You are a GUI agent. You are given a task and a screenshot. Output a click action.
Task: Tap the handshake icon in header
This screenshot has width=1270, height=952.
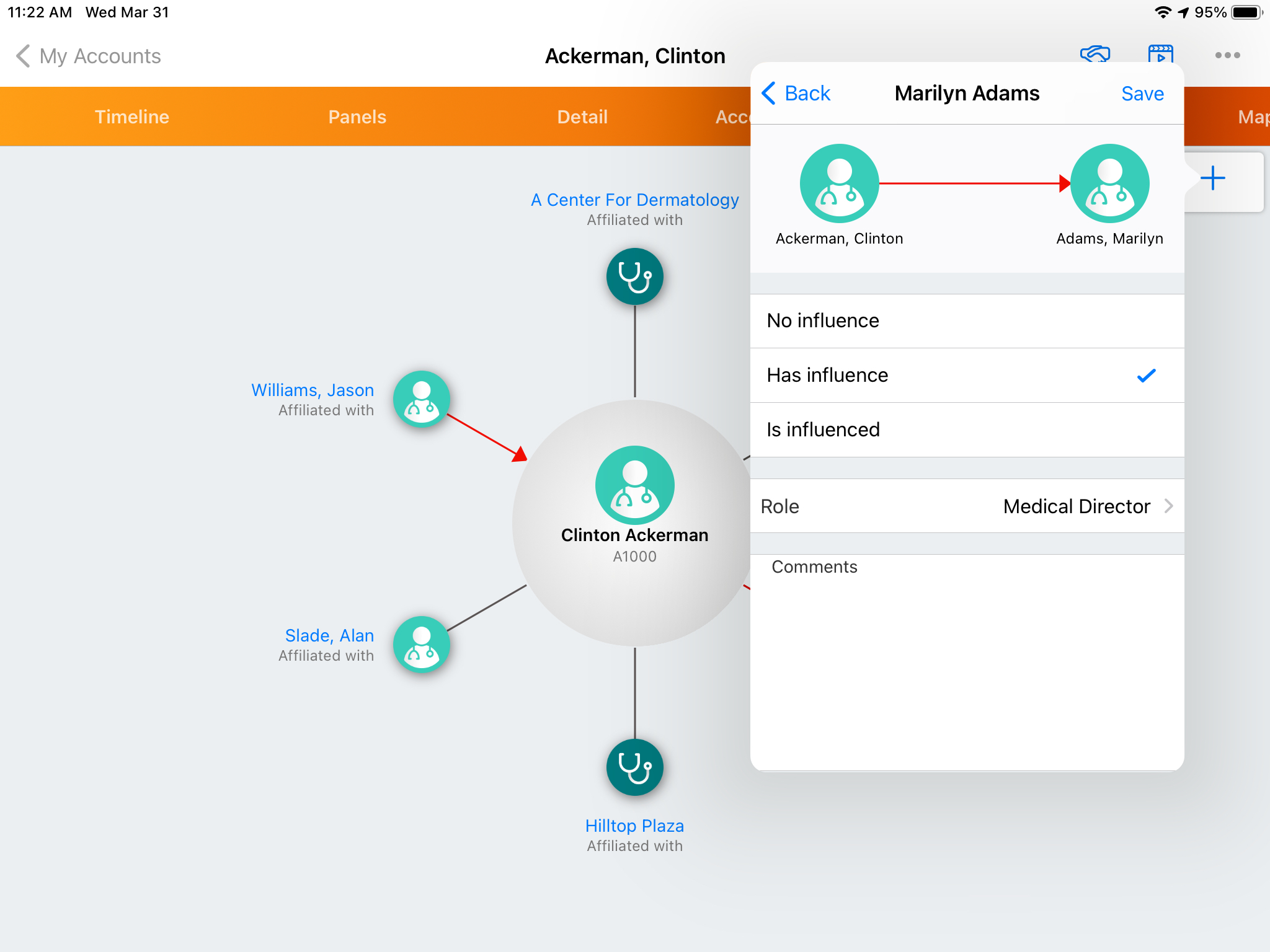(x=1095, y=54)
